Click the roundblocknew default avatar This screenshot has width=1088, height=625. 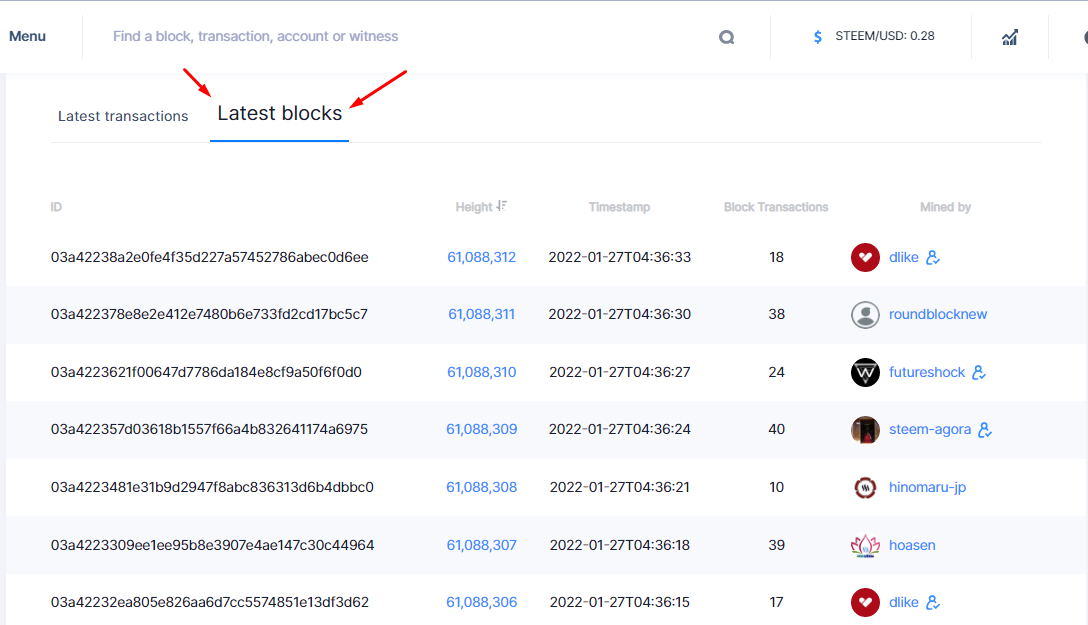(x=865, y=315)
